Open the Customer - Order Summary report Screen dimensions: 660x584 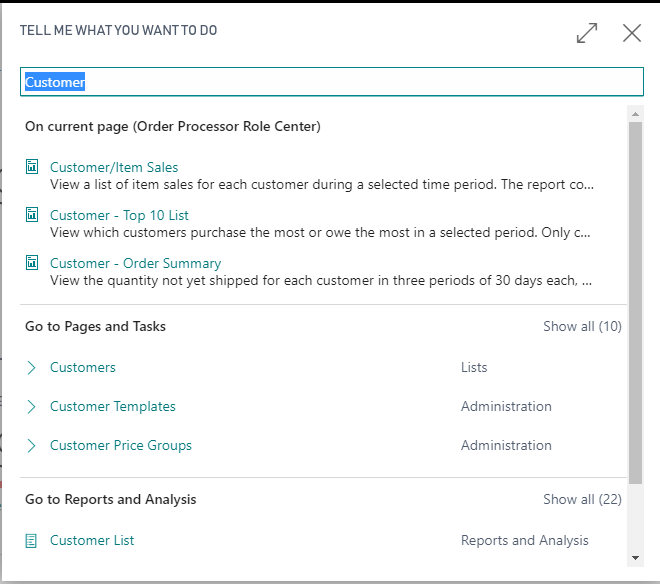136,263
